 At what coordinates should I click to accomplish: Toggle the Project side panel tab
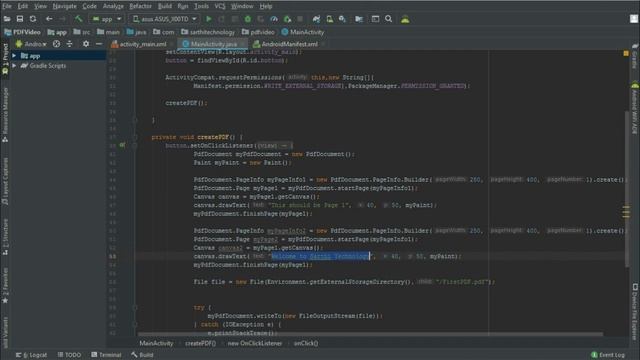(x=5, y=58)
